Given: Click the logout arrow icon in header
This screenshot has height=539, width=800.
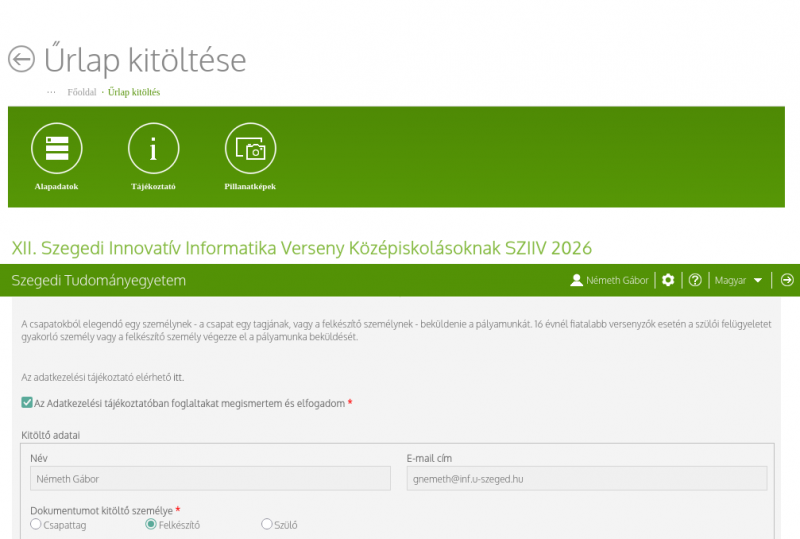Looking at the screenshot, I should [x=787, y=280].
